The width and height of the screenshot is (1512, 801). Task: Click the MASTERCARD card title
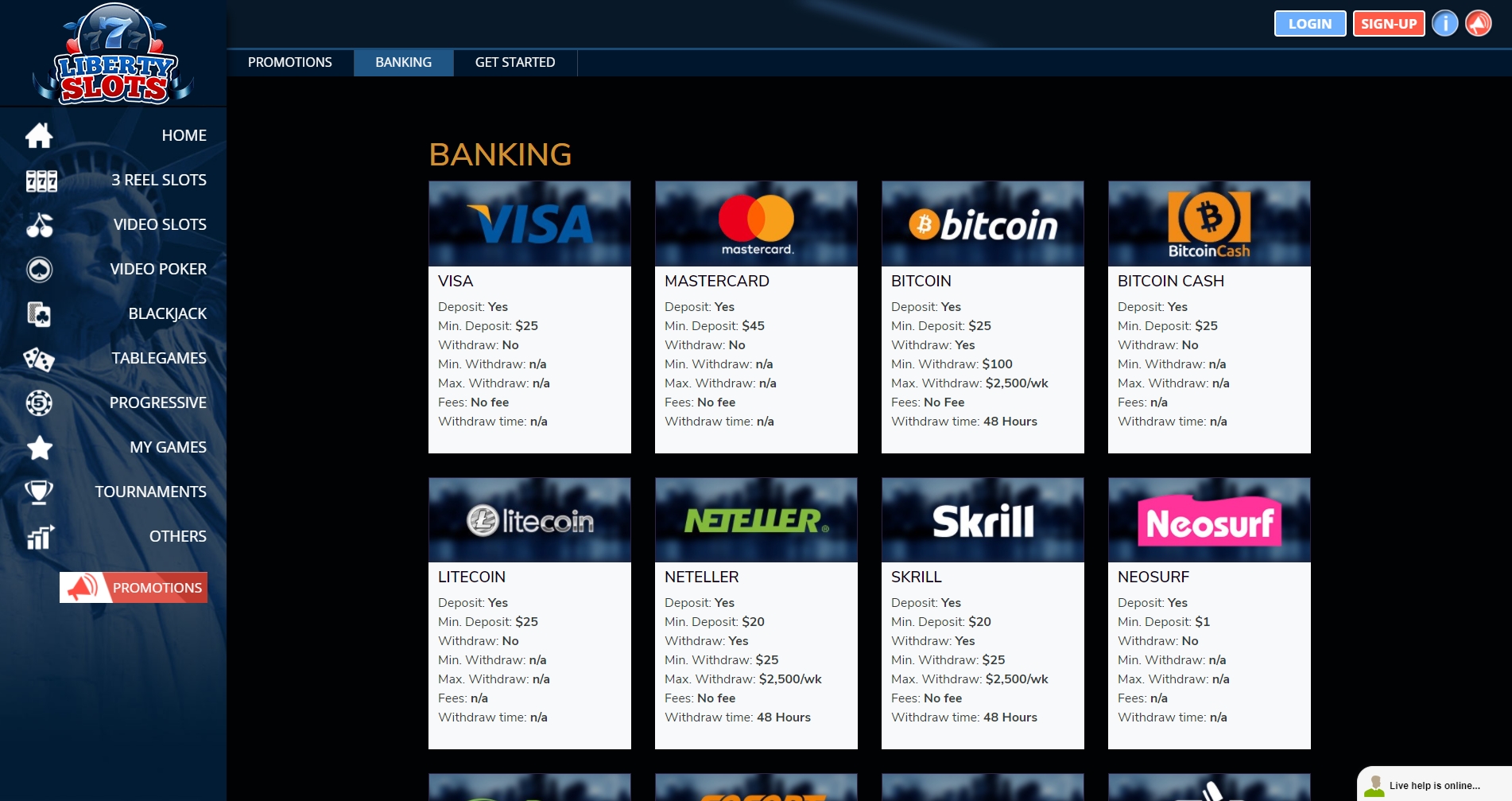click(x=717, y=281)
